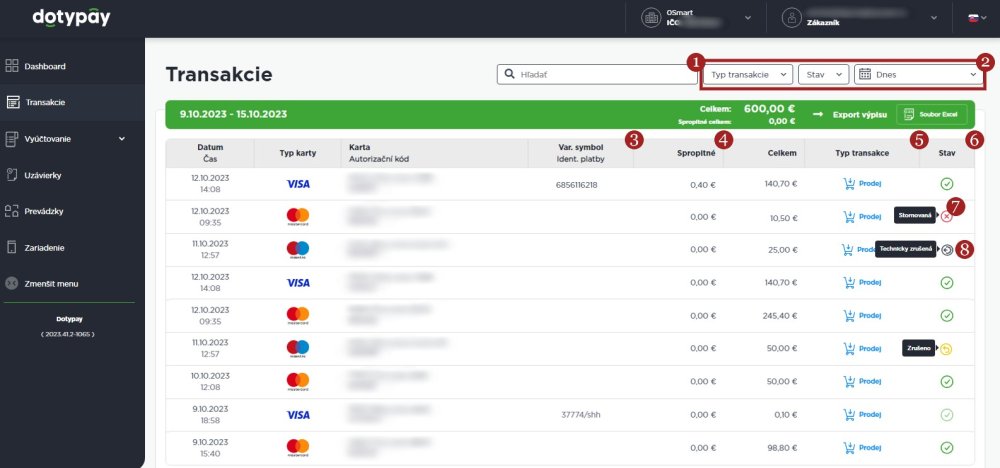Click the Typ transakce column header
The width and height of the screenshot is (1000, 468).
(862, 153)
